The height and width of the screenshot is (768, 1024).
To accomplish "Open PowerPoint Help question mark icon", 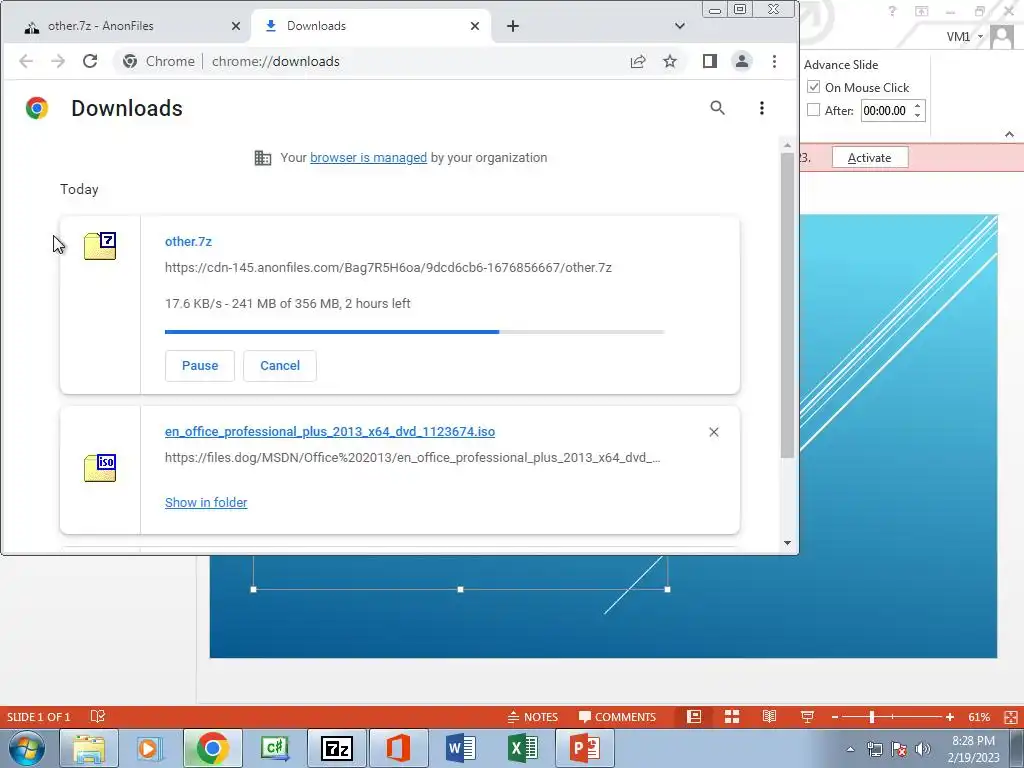I will point(892,11).
